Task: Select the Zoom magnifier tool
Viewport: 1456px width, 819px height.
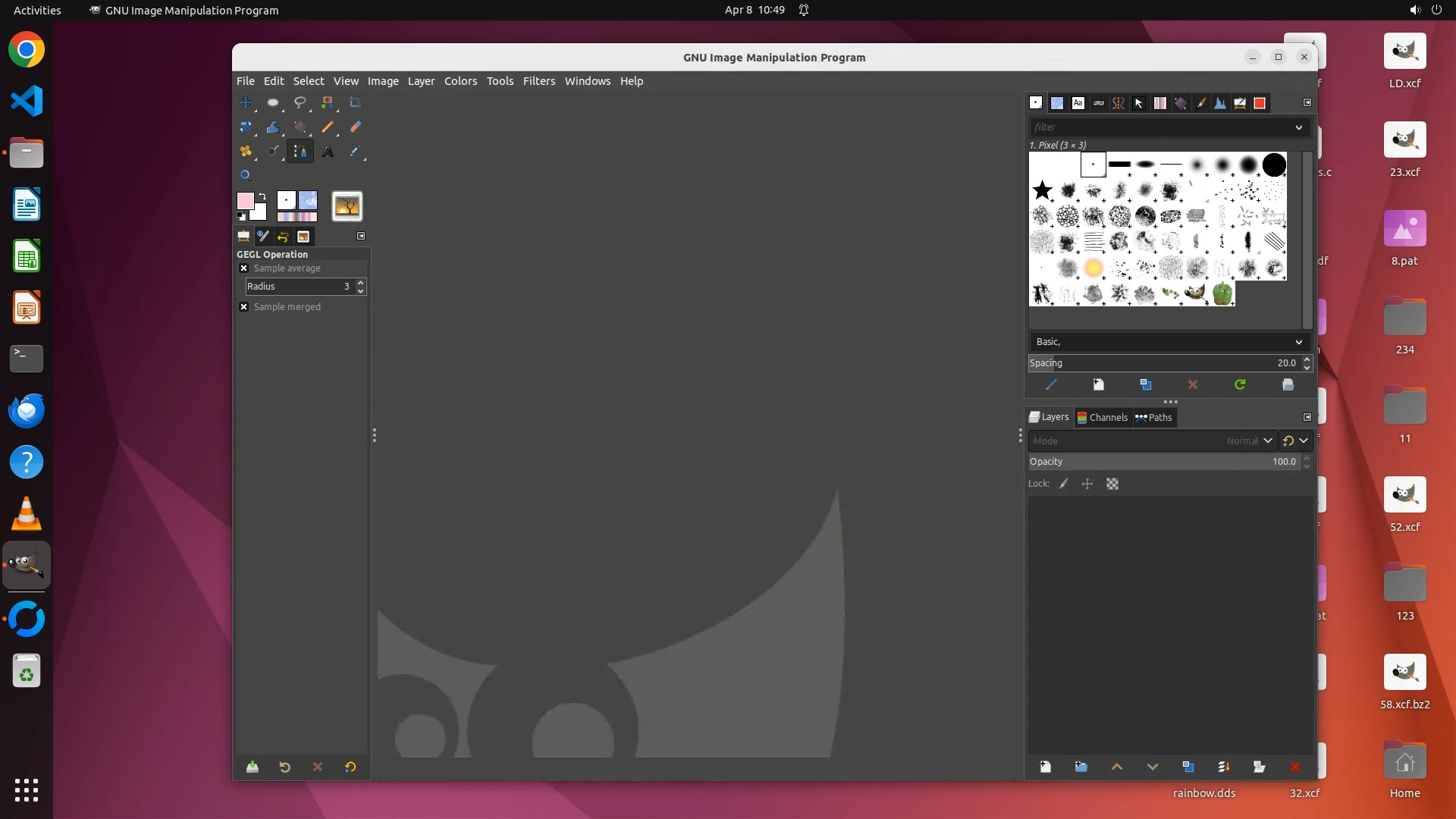Action: pyautogui.click(x=246, y=175)
